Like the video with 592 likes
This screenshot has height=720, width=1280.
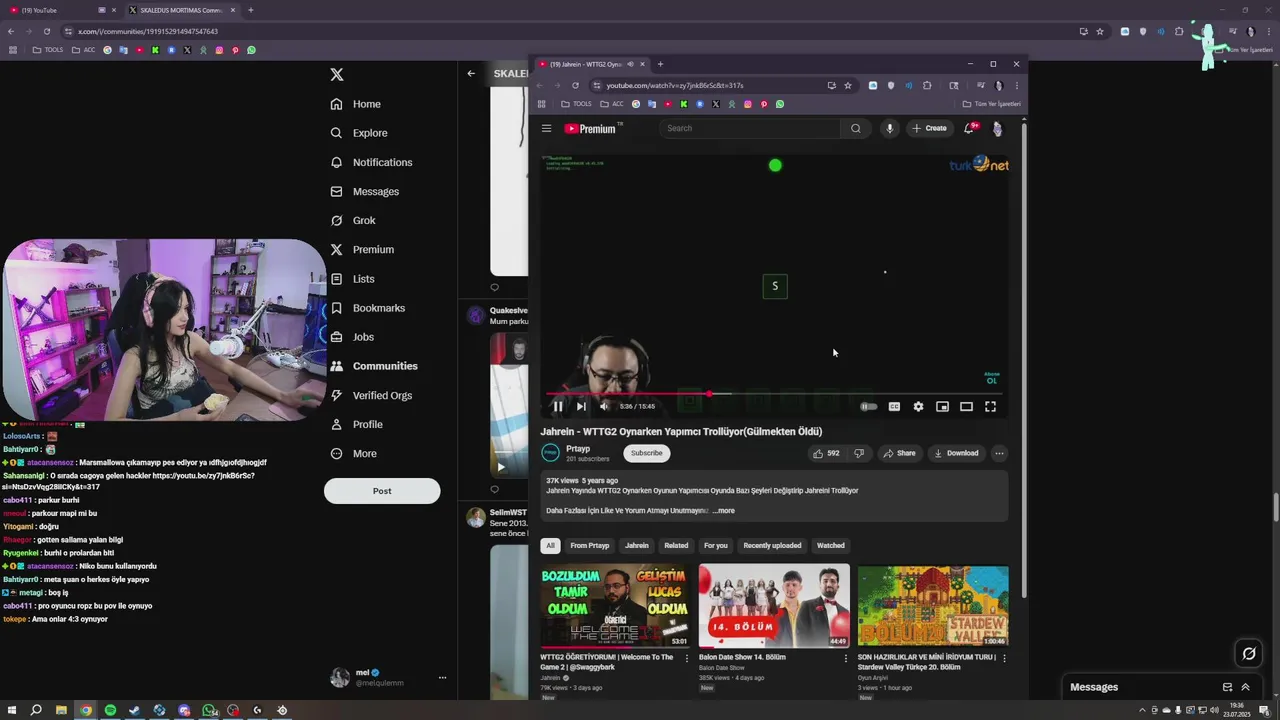click(826, 453)
